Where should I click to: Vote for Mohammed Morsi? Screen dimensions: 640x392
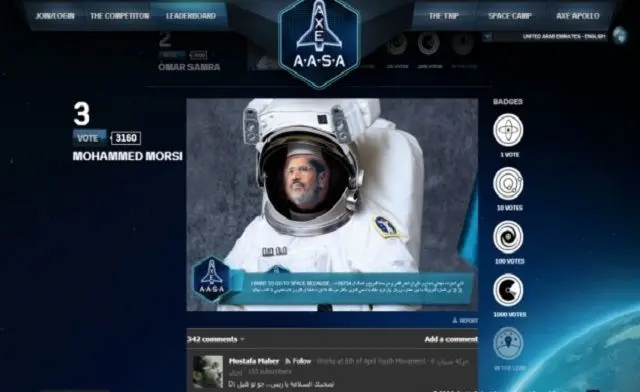point(89,138)
